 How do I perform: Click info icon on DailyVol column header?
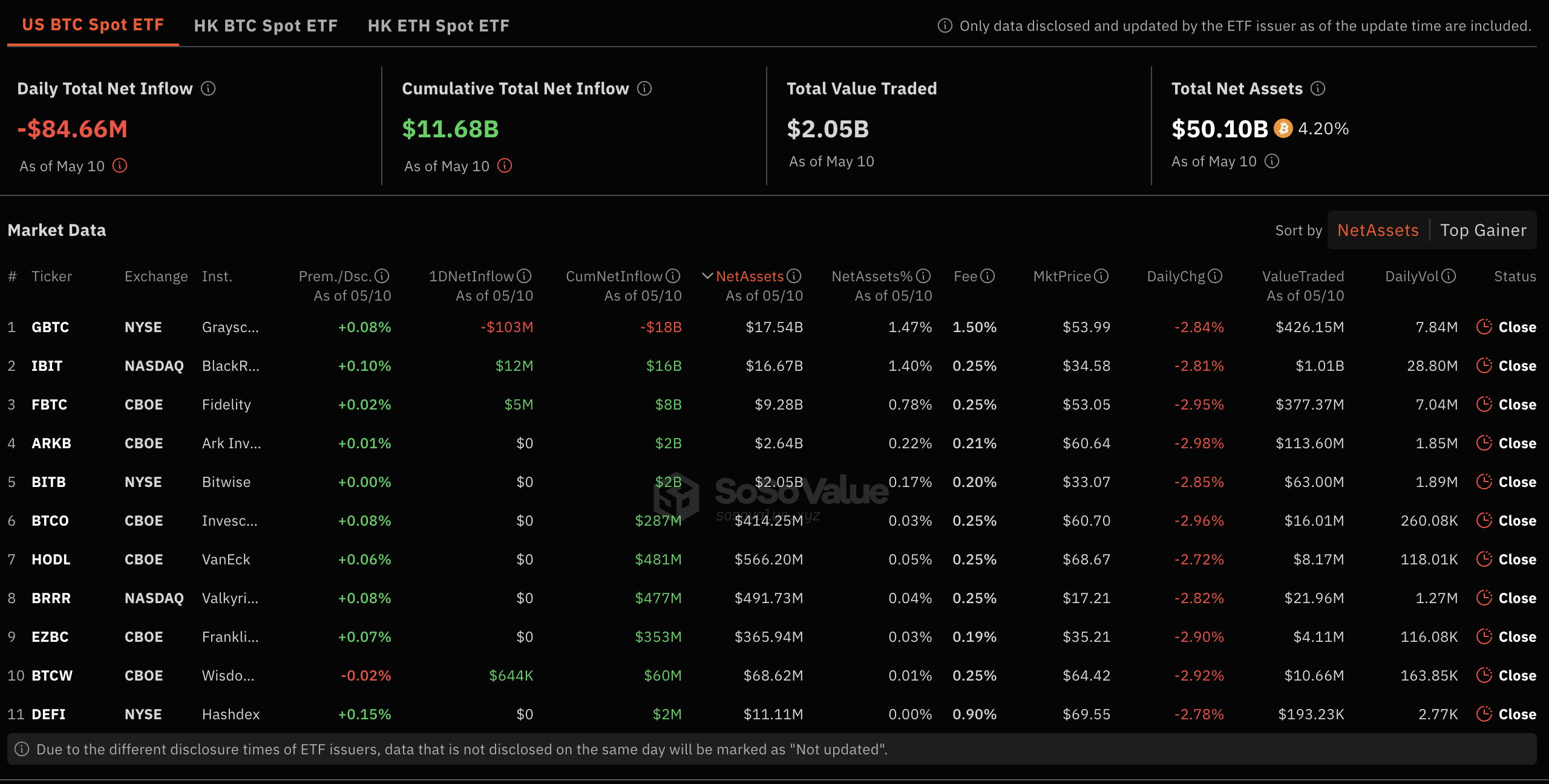click(1449, 276)
